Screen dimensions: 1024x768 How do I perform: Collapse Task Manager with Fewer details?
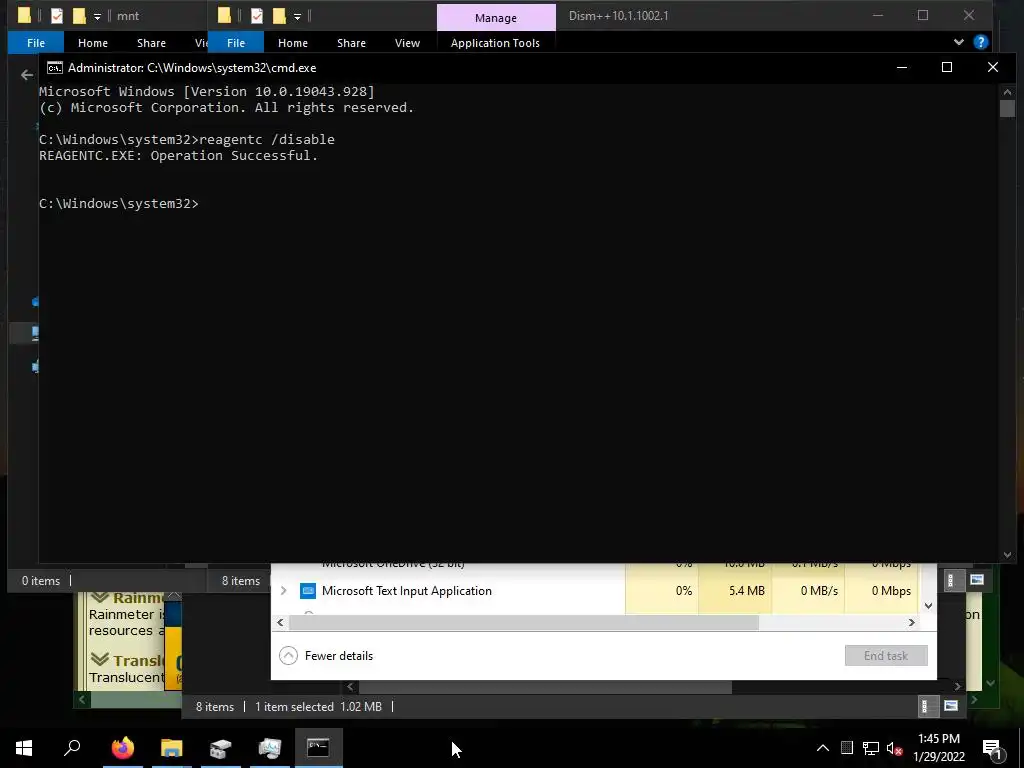tap(326, 656)
